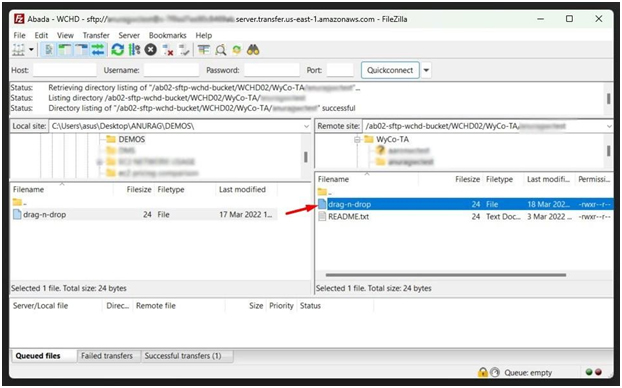Open the Help menu

203,35
